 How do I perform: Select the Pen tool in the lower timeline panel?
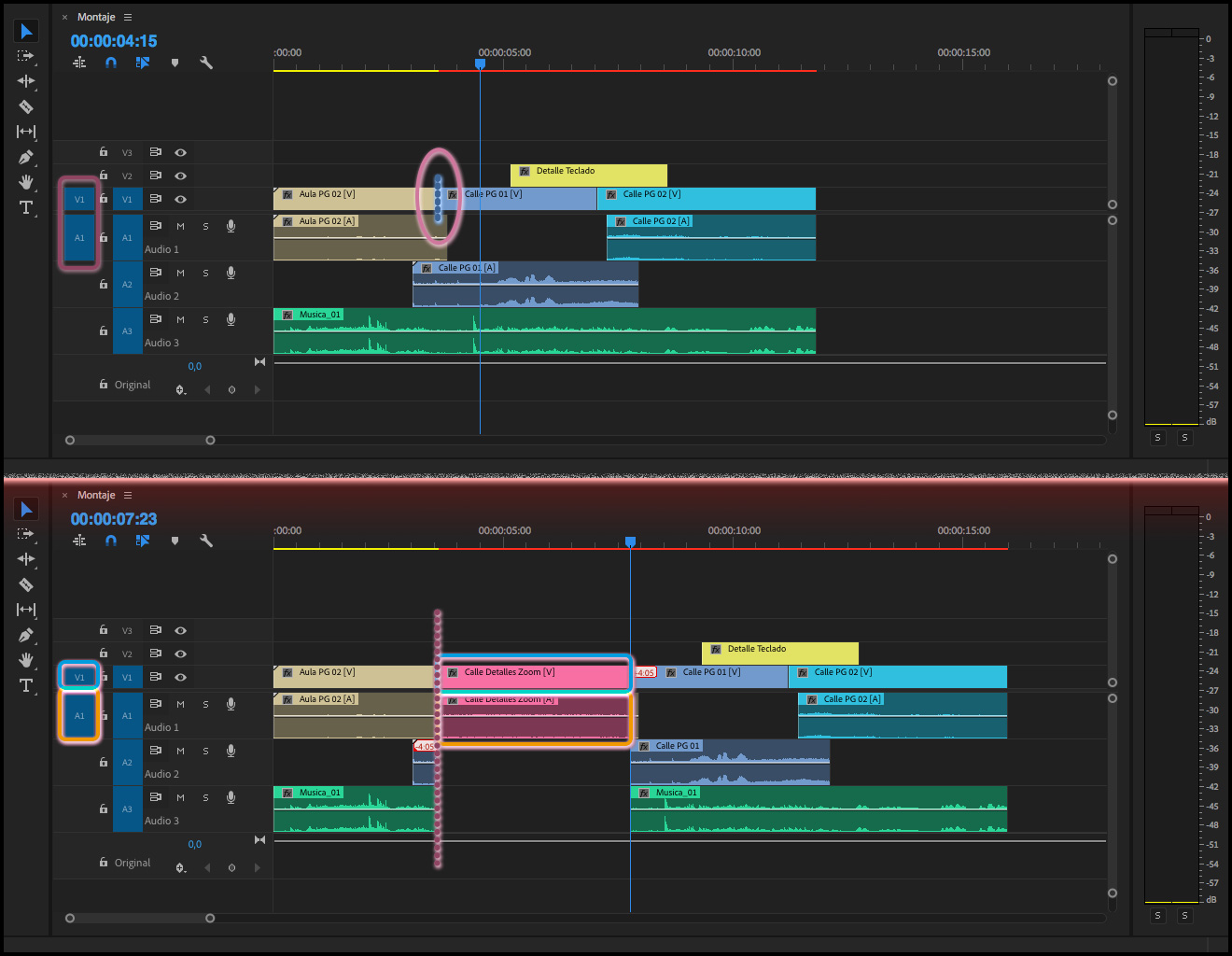coord(26,635)
